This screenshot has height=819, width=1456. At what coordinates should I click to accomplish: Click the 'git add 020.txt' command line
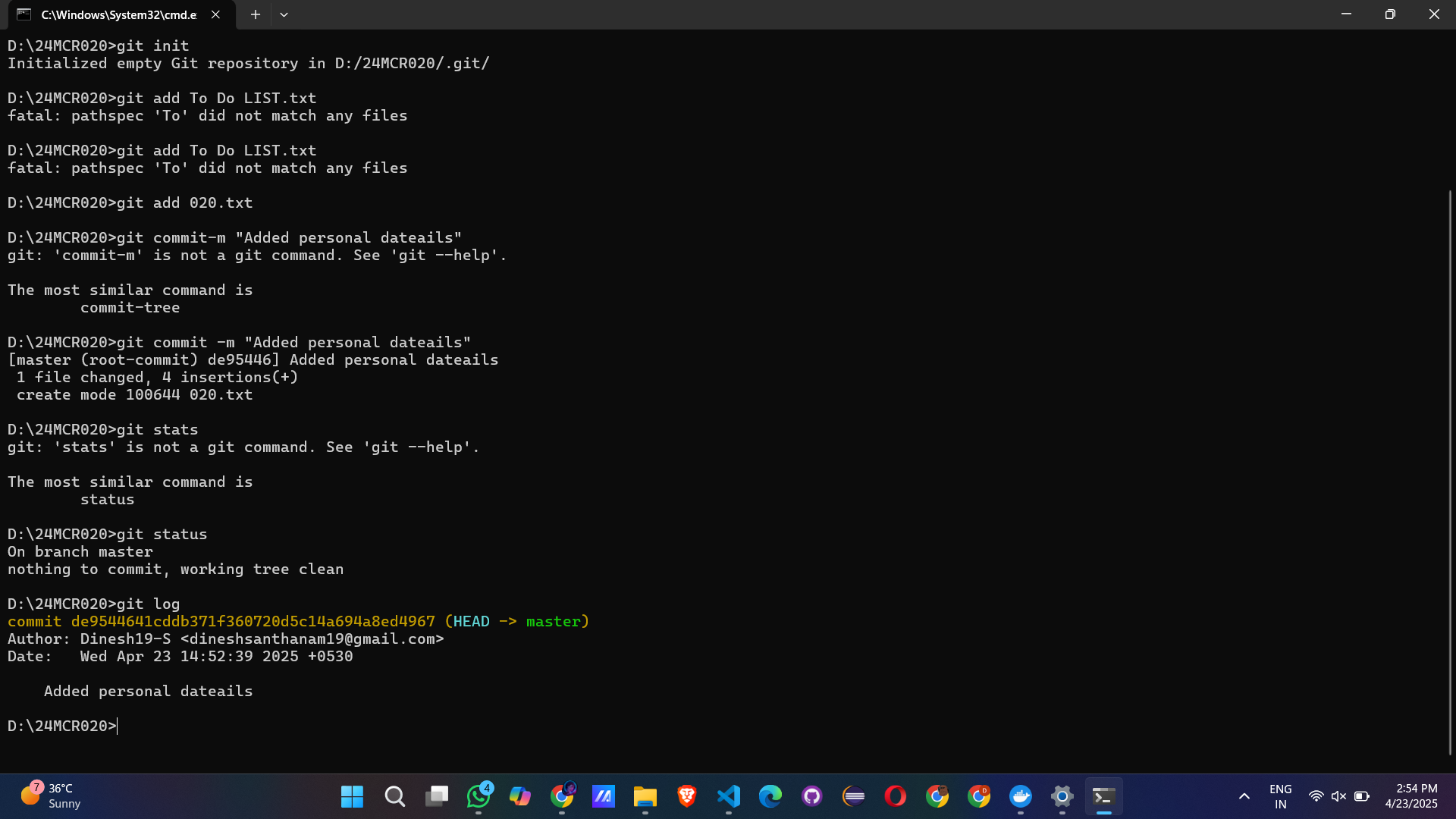[130, 202]
